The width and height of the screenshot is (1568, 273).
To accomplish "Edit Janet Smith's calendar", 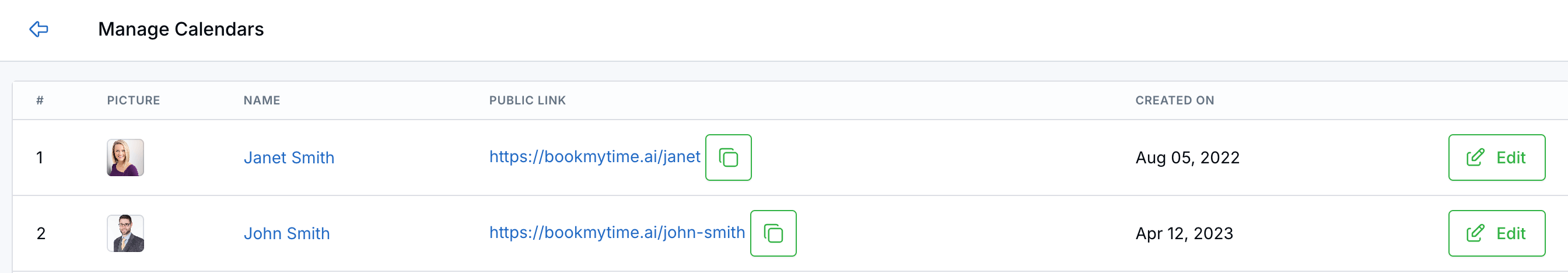I will [1496, 157].
